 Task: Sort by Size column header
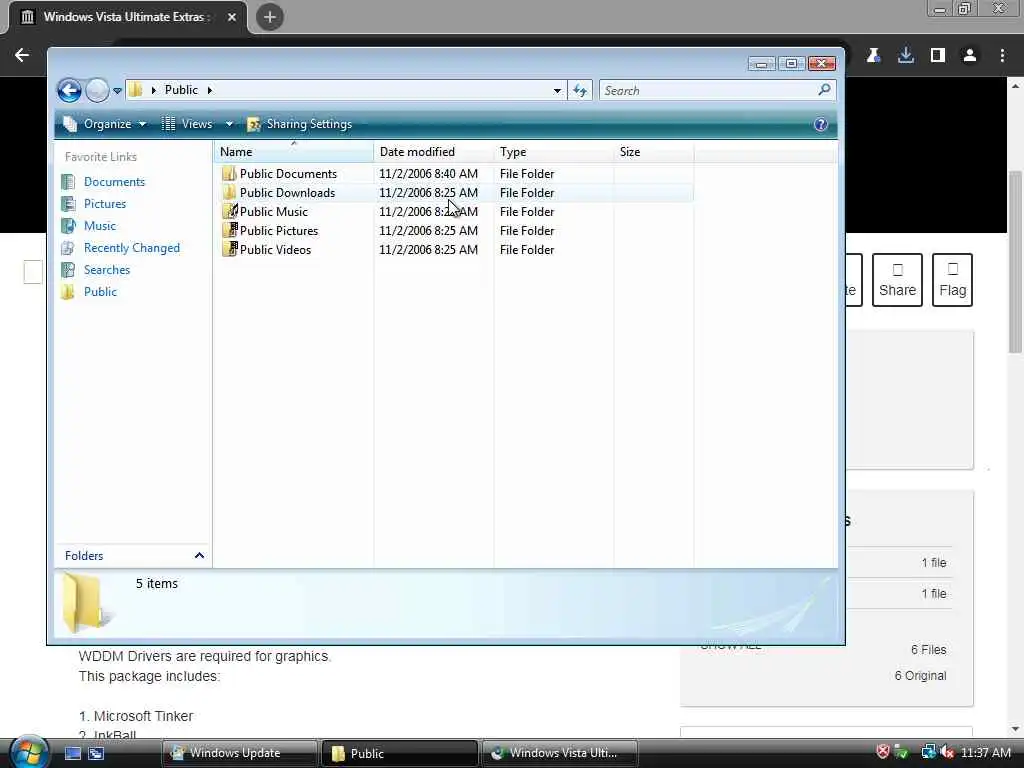(654, 152)
